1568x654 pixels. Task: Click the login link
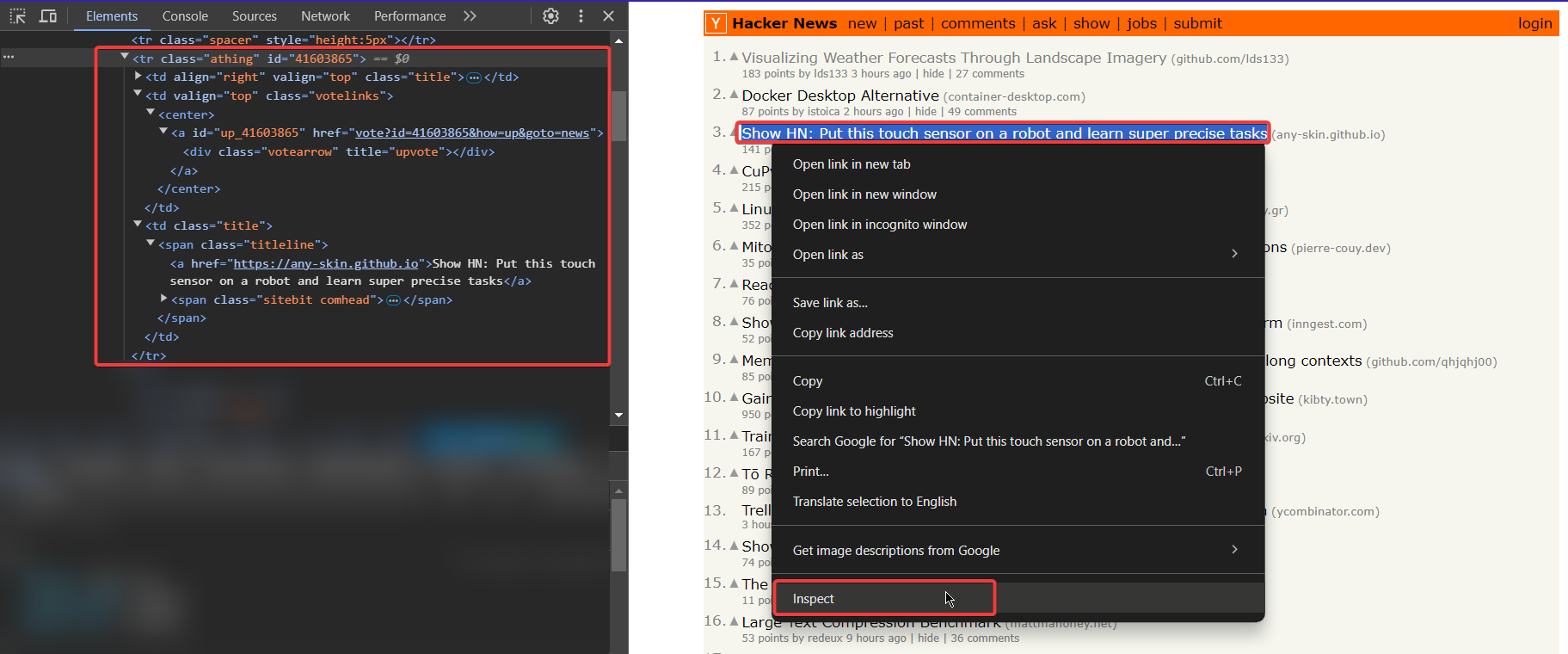point(1534,23)
